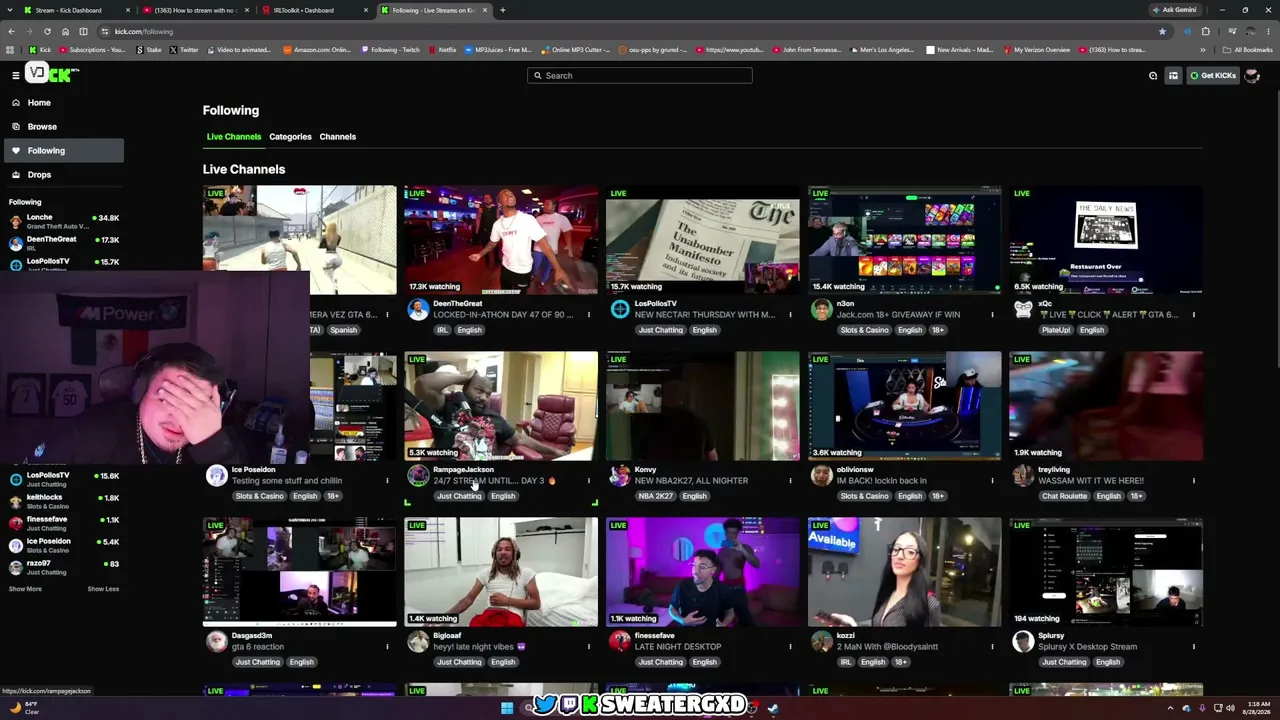
Task: Click Show More in the Following sidebar
Action: point(25,589)
